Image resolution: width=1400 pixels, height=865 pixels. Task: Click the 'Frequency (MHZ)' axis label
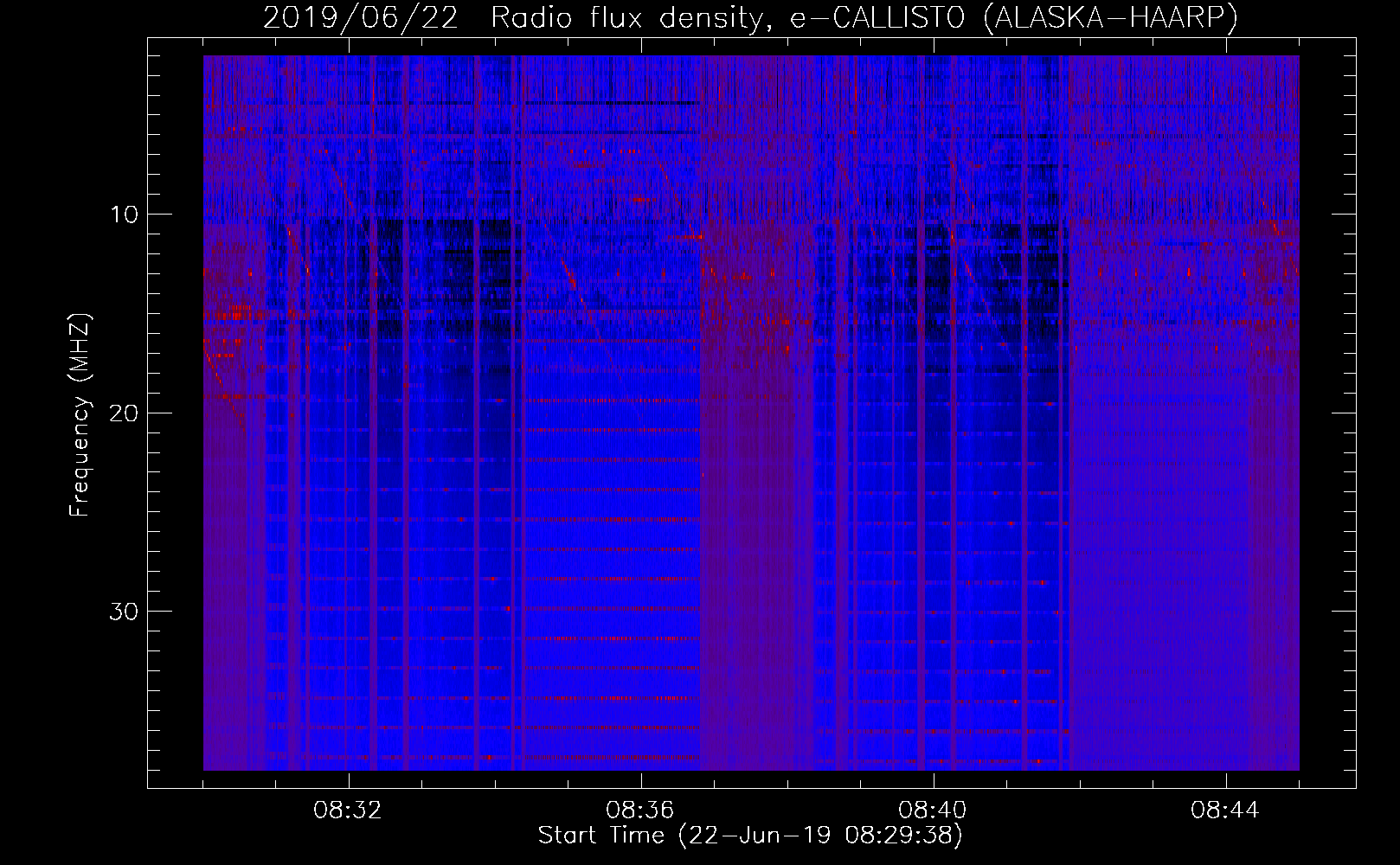(80, 415)
